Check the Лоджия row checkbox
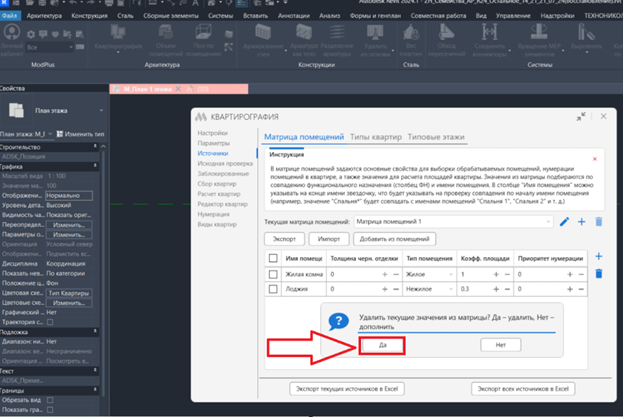This screenshot has height=417, width=623. point(273,289)
